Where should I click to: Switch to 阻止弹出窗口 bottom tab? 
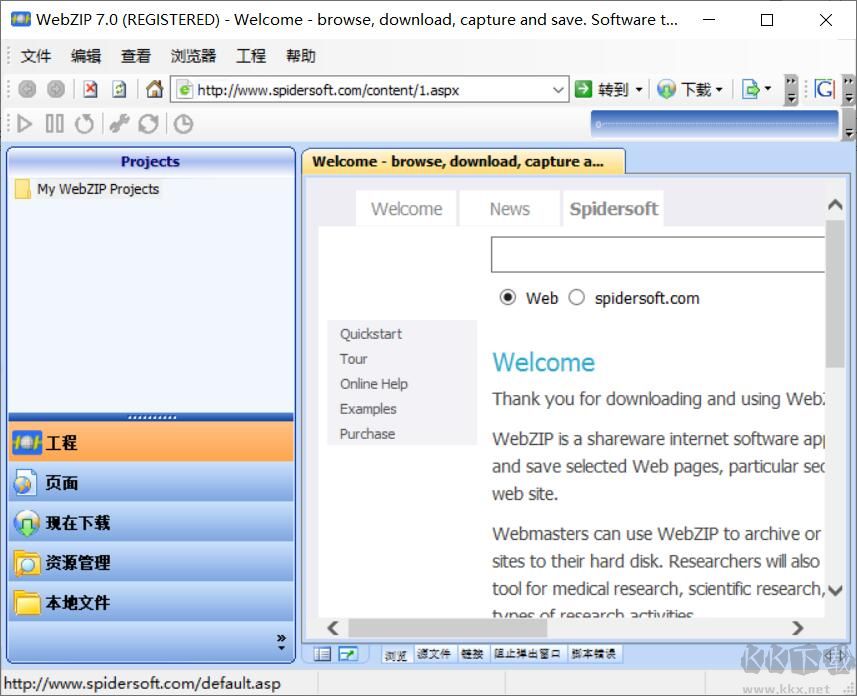pos(527,654)
